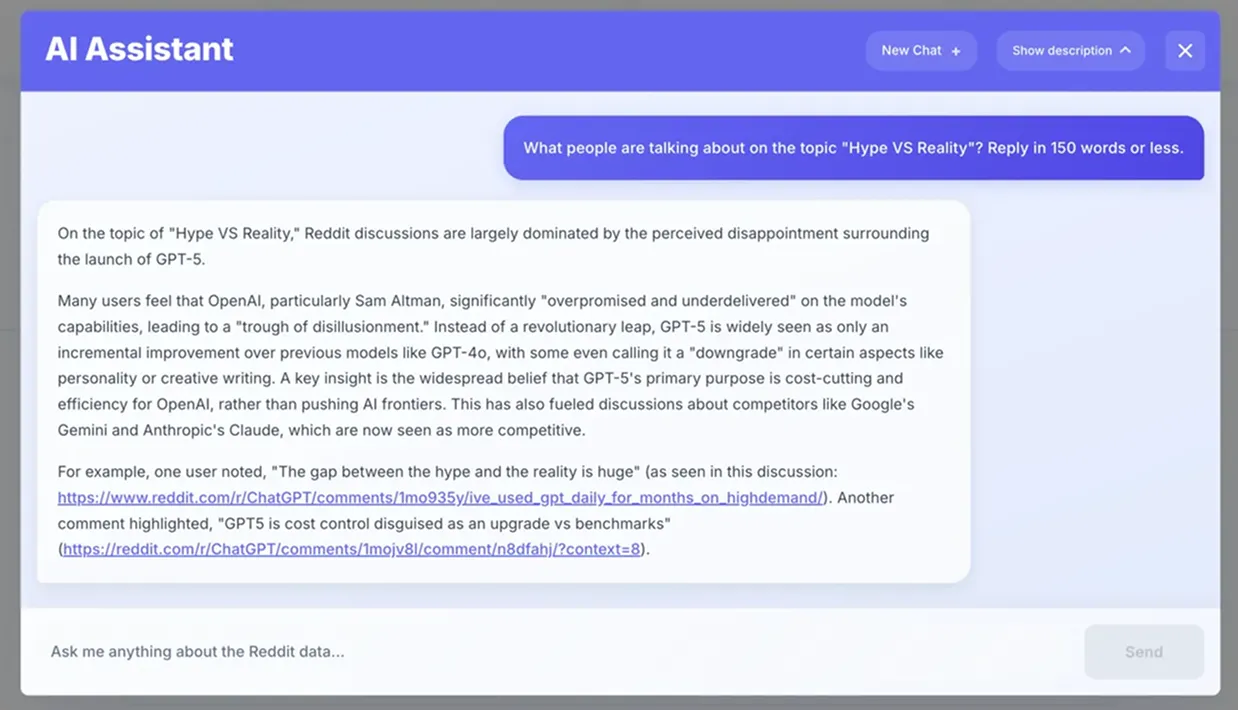
Task: Click the paragraph starting 'On the topic of'
Action: point(493,246)
